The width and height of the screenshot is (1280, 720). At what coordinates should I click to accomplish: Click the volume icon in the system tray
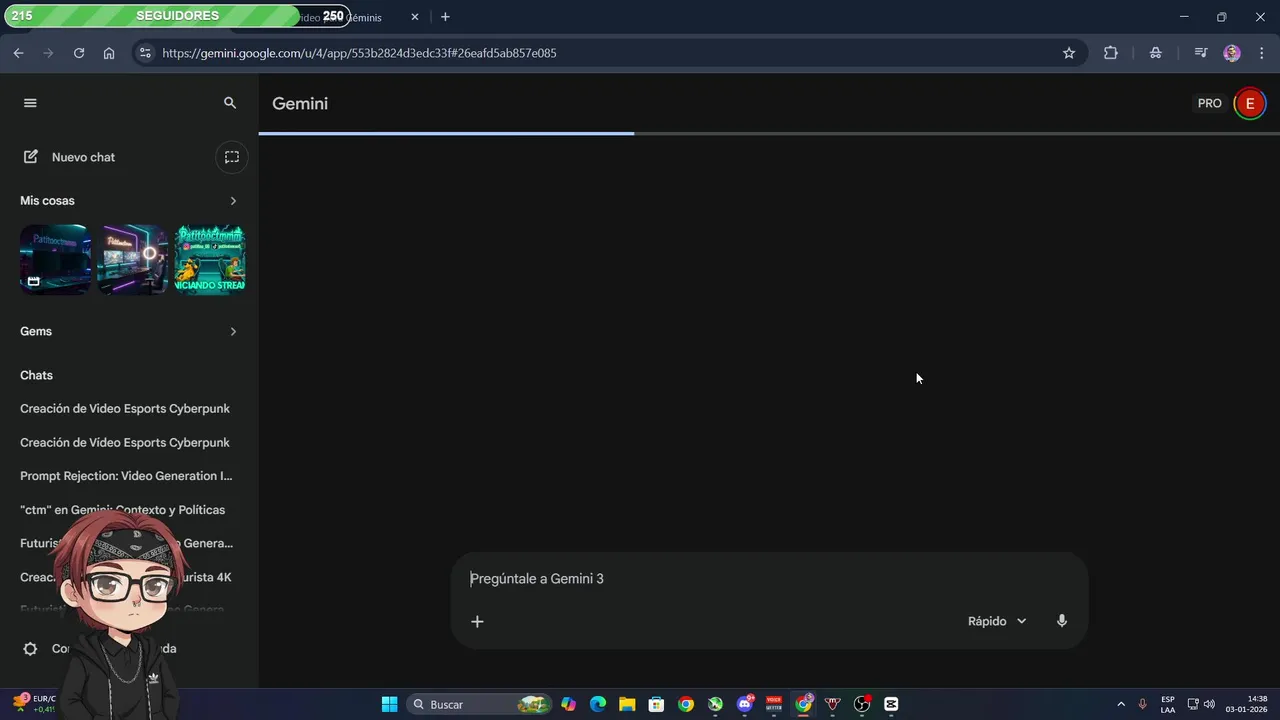[1209, 704]
